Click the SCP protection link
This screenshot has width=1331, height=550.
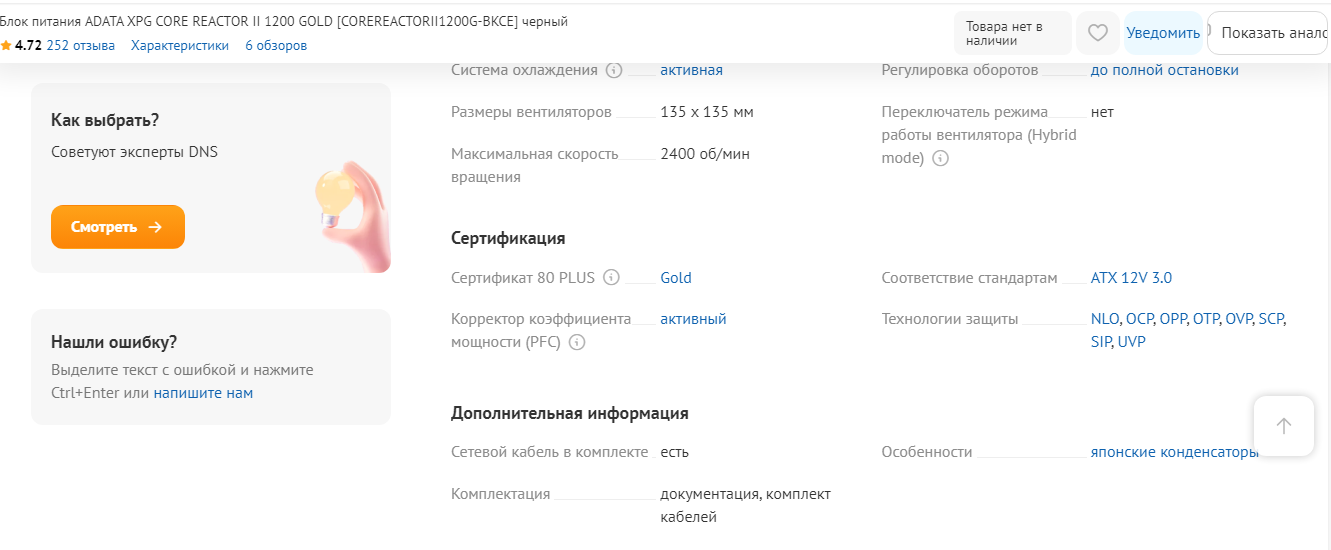tap(1271, 319)
